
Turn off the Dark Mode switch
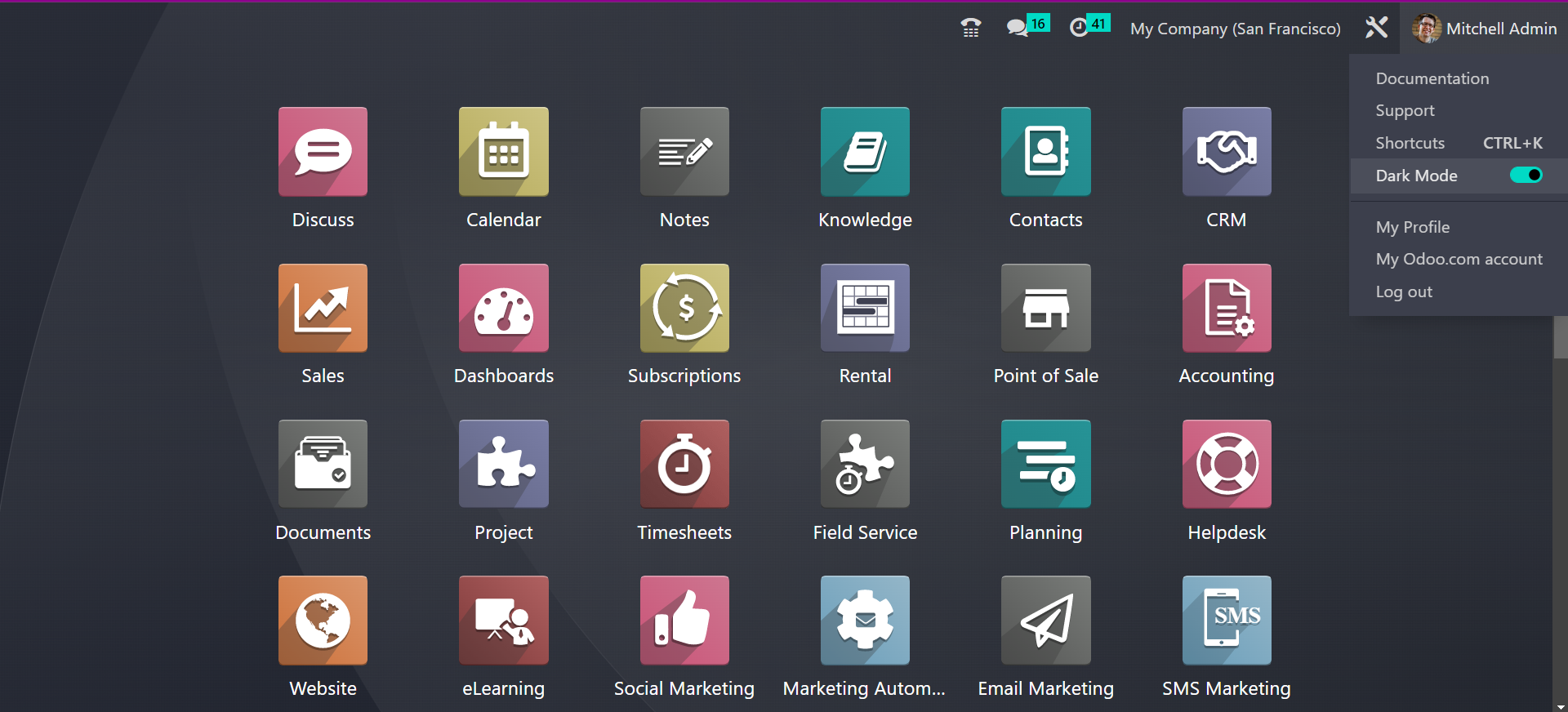1526,175
